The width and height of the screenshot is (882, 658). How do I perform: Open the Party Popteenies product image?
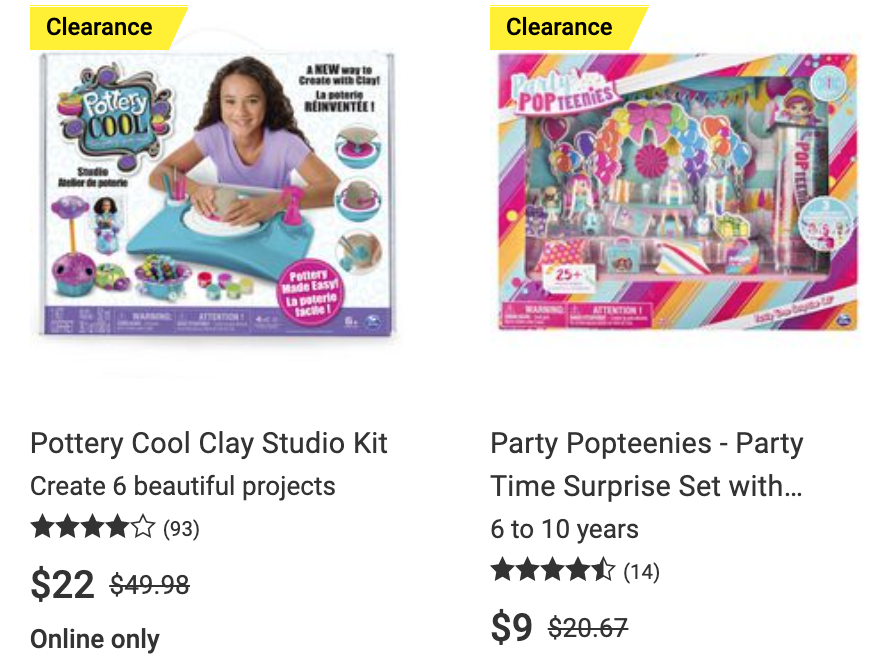[x=677, y=191]
